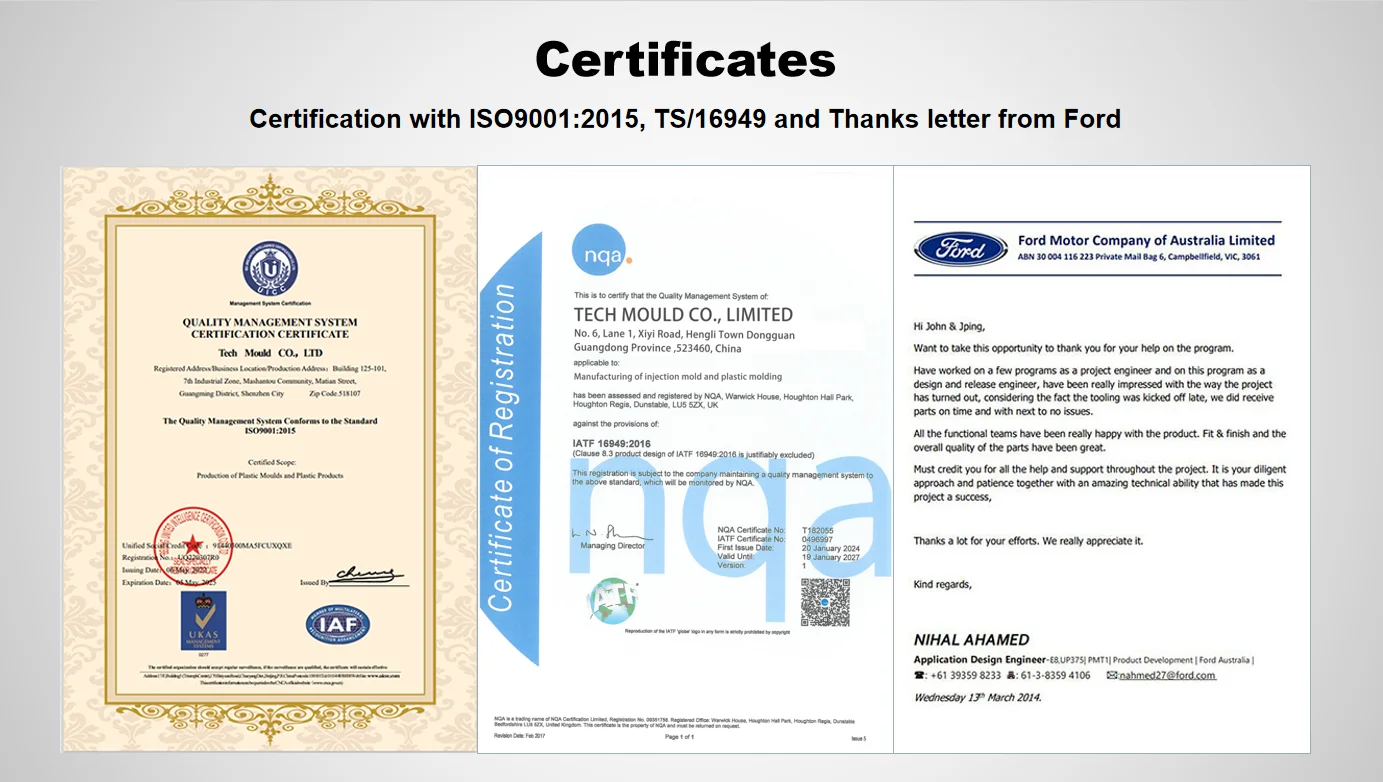
Task: Click phone number '+61 39359 8233'
Action: point(965,675)
